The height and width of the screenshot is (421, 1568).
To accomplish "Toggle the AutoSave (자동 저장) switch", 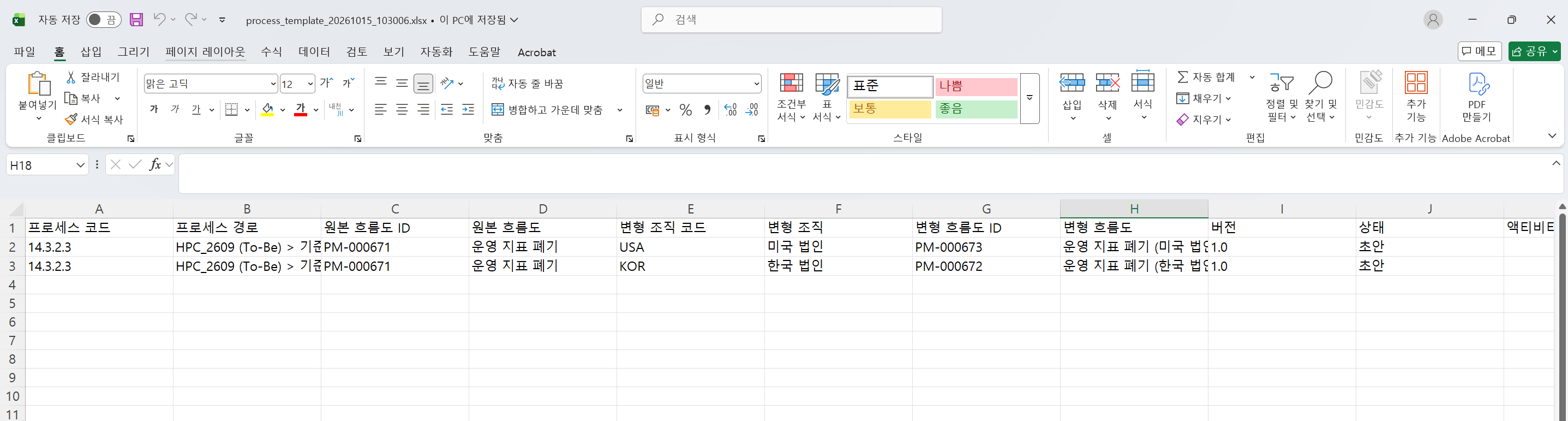I will point(103,20).
